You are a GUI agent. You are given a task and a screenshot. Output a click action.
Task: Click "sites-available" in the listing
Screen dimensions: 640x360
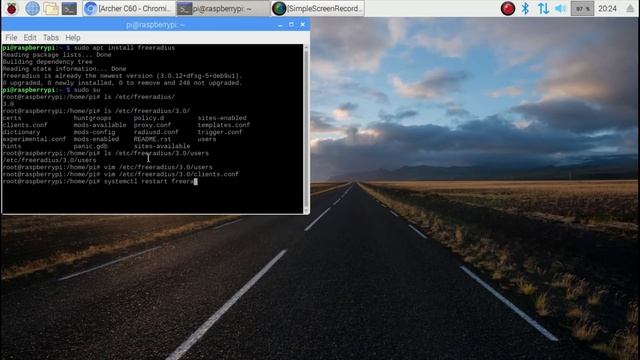(162, 146)
